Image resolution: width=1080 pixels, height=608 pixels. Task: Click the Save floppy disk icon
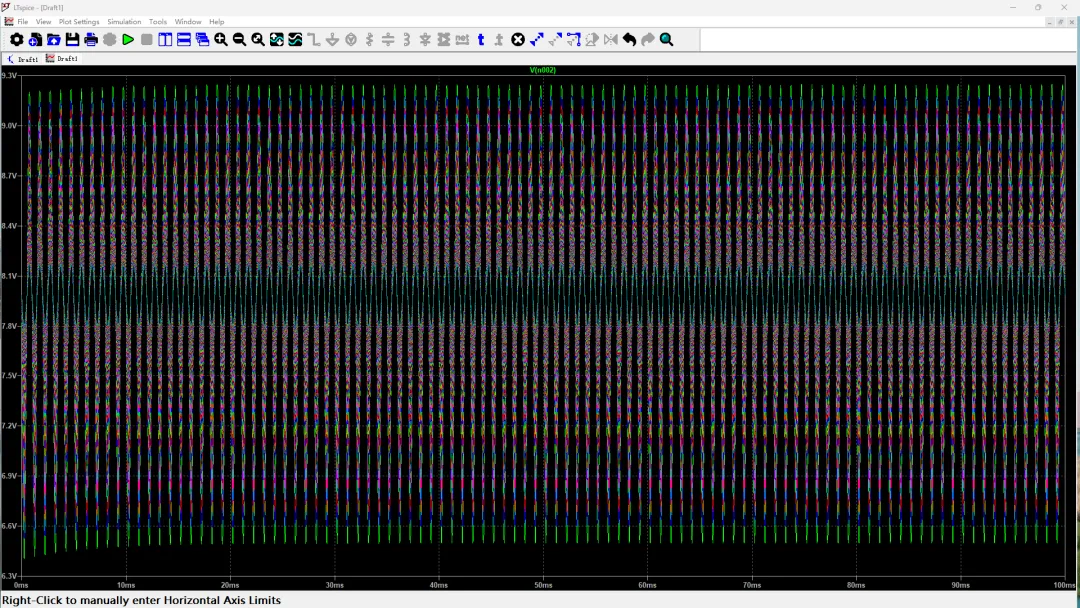click(x=72, y=40)
